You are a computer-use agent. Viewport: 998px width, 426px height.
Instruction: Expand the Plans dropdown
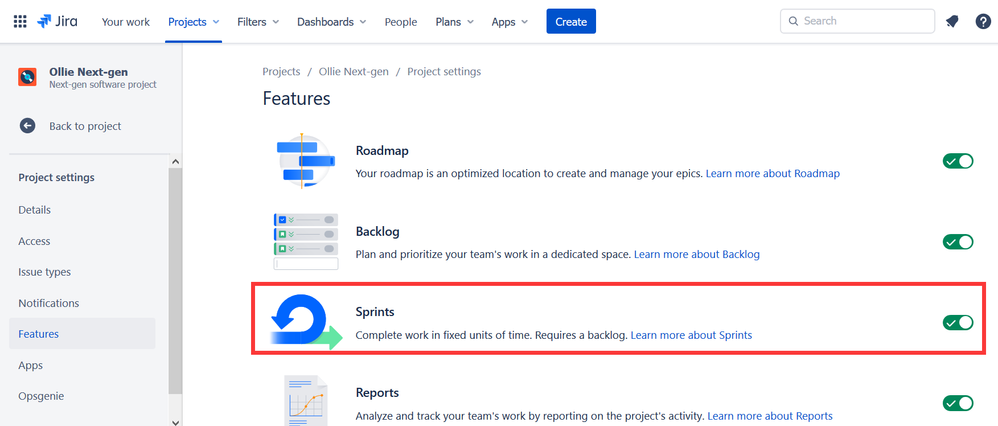click(454, 22)
